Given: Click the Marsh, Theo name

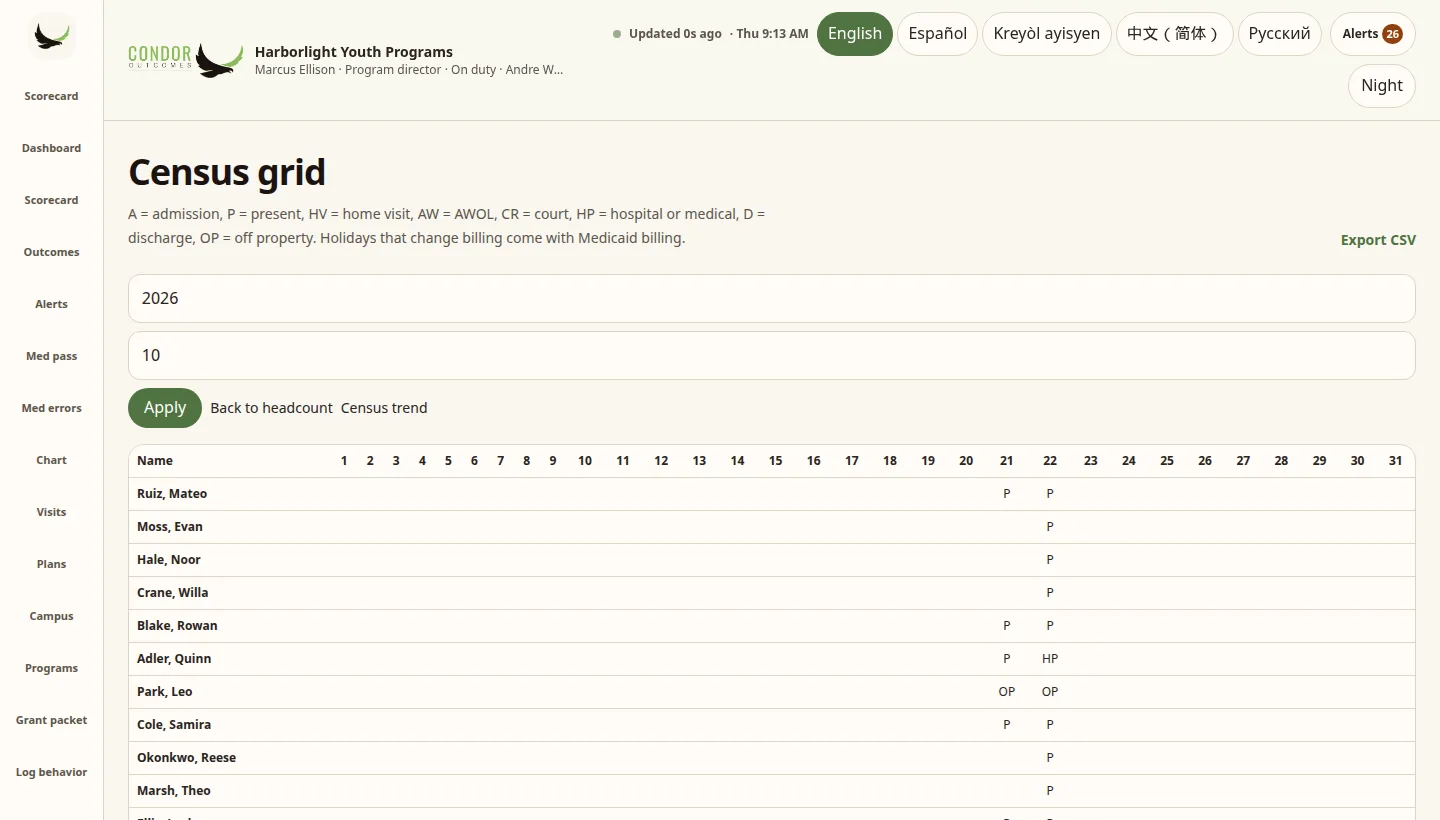Looking at the screenshot, I should pos(174,791).
